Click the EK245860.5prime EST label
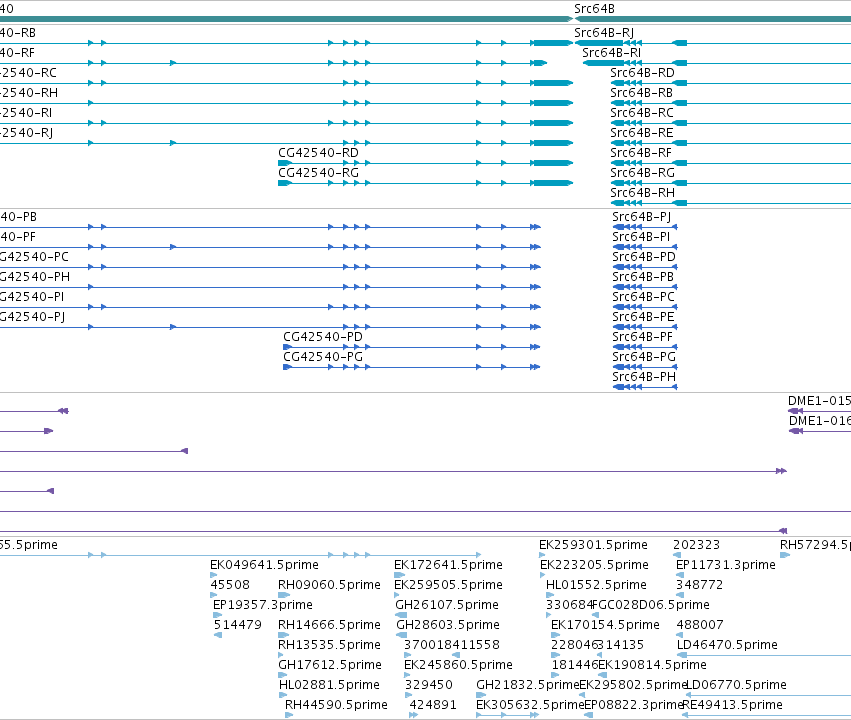The width and height of the screenshot is (851, 720). [458, 666]
